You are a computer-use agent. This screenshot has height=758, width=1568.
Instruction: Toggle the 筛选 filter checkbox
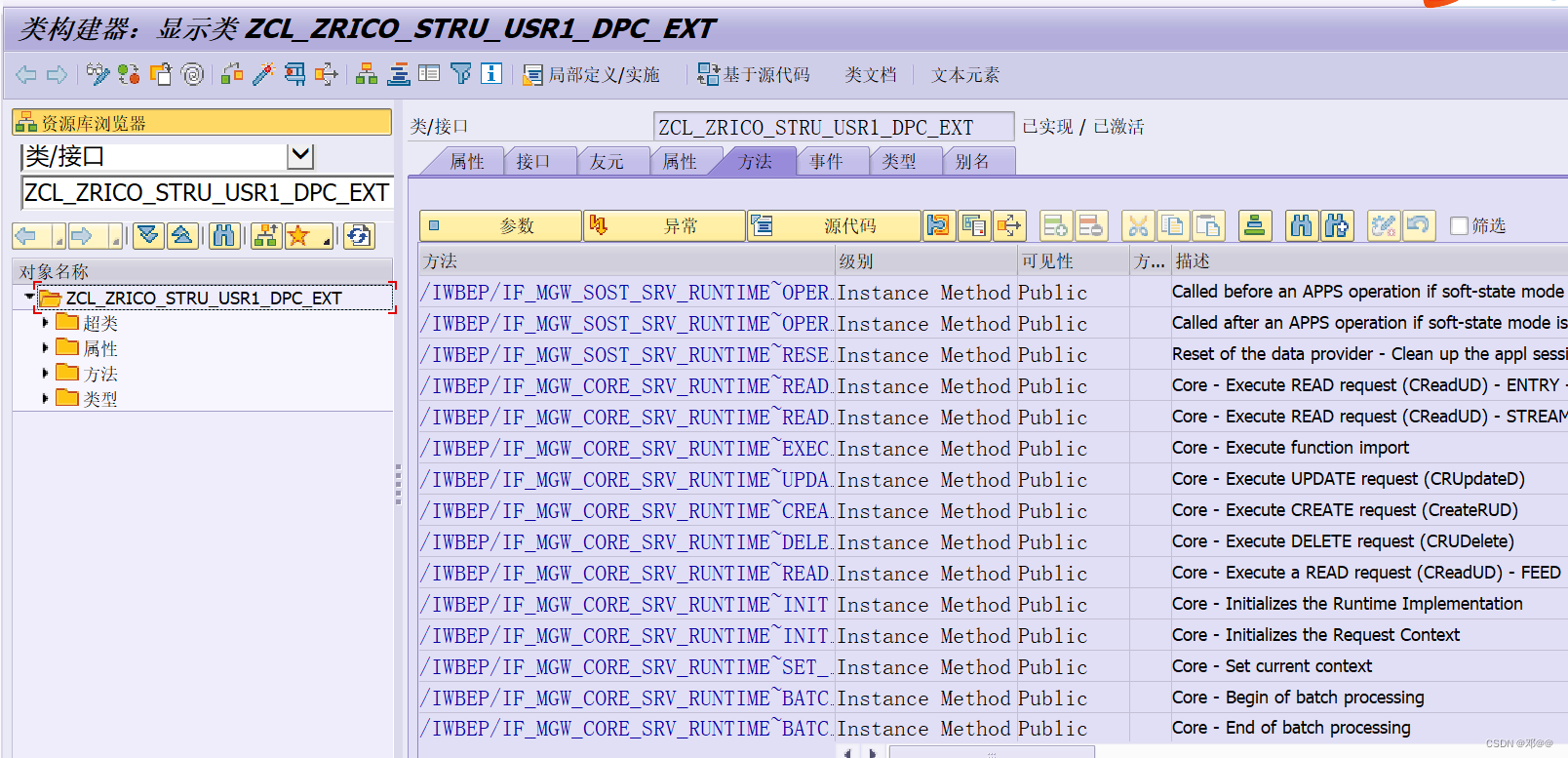click(x=1459, y=226)
